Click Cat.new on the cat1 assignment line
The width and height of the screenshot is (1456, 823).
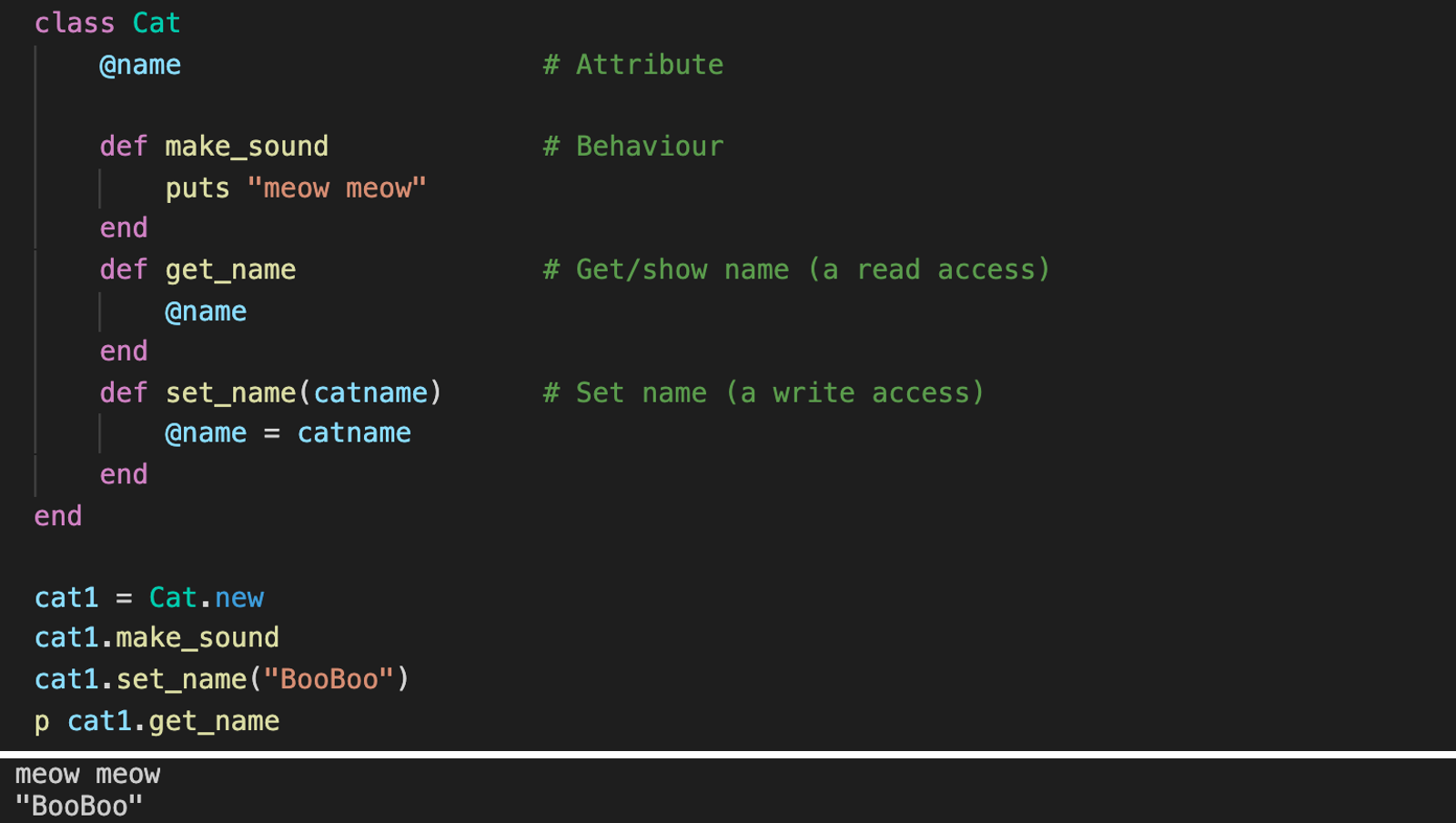207,598
